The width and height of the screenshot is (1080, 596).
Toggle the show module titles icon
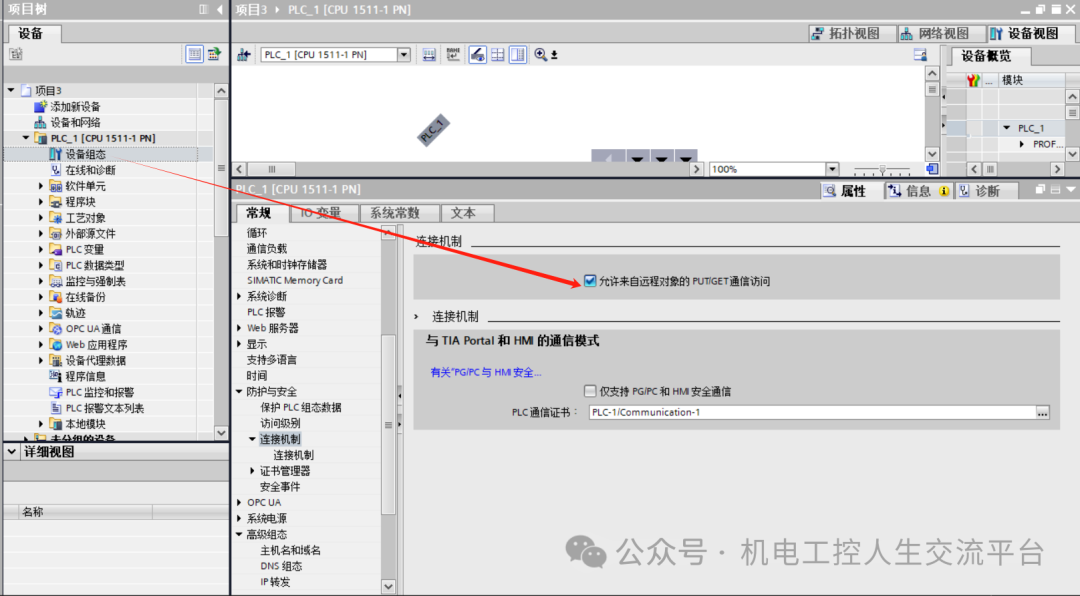pyautogui.click(x=477, y=54)
